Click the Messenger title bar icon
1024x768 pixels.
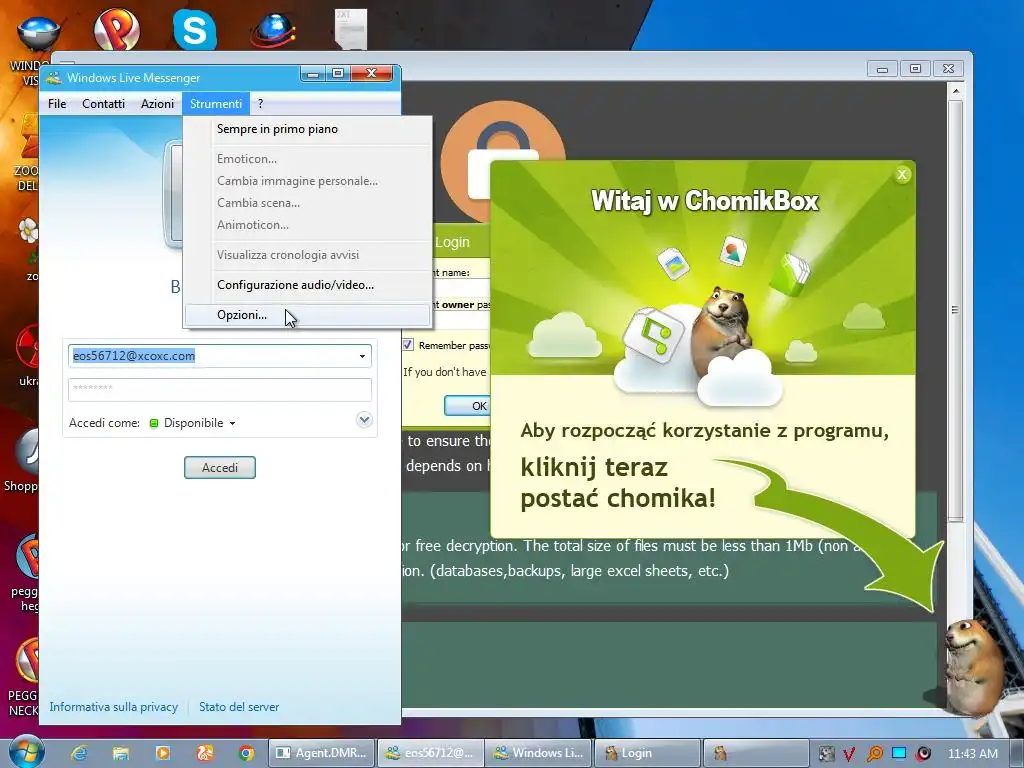(x=54, y=78)
